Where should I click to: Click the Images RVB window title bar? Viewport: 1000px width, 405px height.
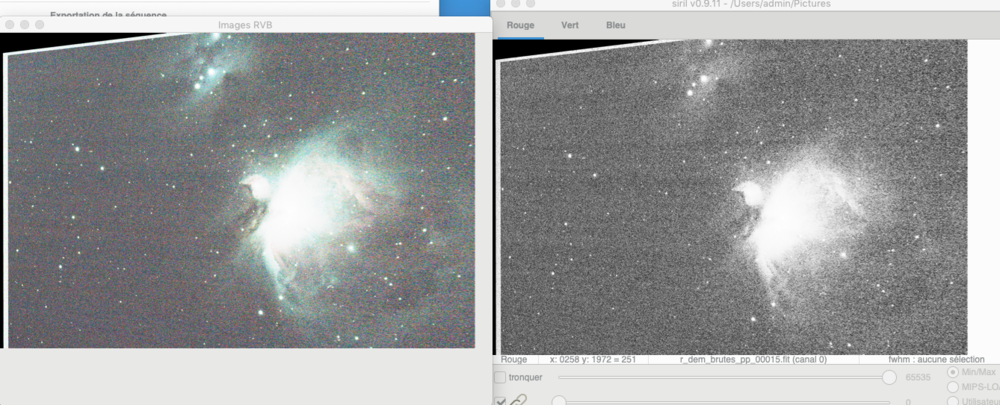246,24
